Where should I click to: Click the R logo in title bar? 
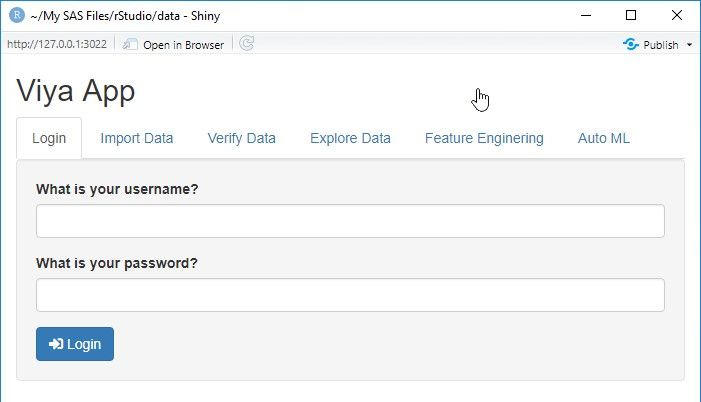(16, 15)
